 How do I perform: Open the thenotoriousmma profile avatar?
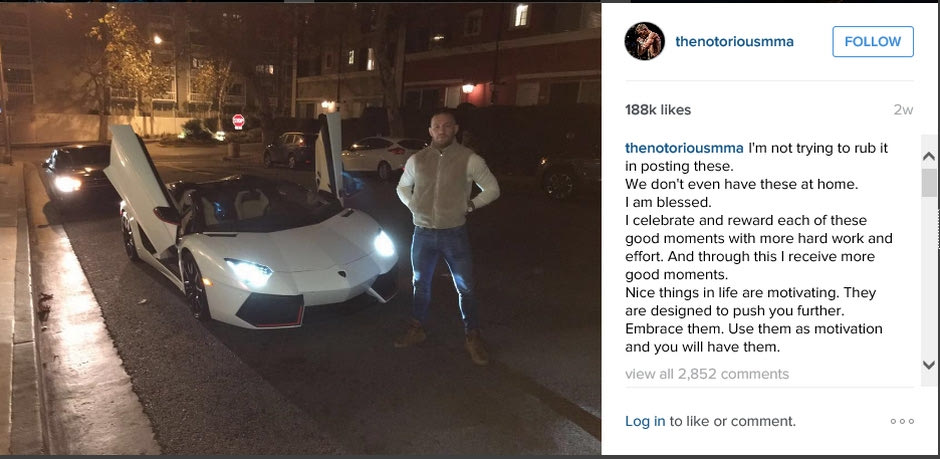click(x=644, y=42)
